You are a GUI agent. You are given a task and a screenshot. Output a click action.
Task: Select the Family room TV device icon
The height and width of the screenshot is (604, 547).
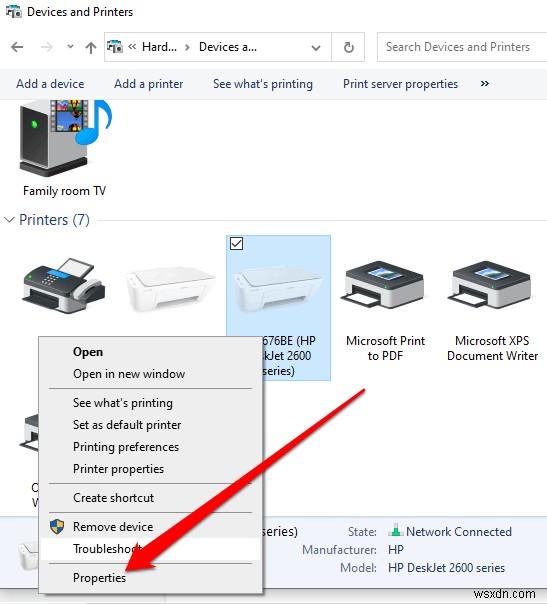(x=65, y=137)
